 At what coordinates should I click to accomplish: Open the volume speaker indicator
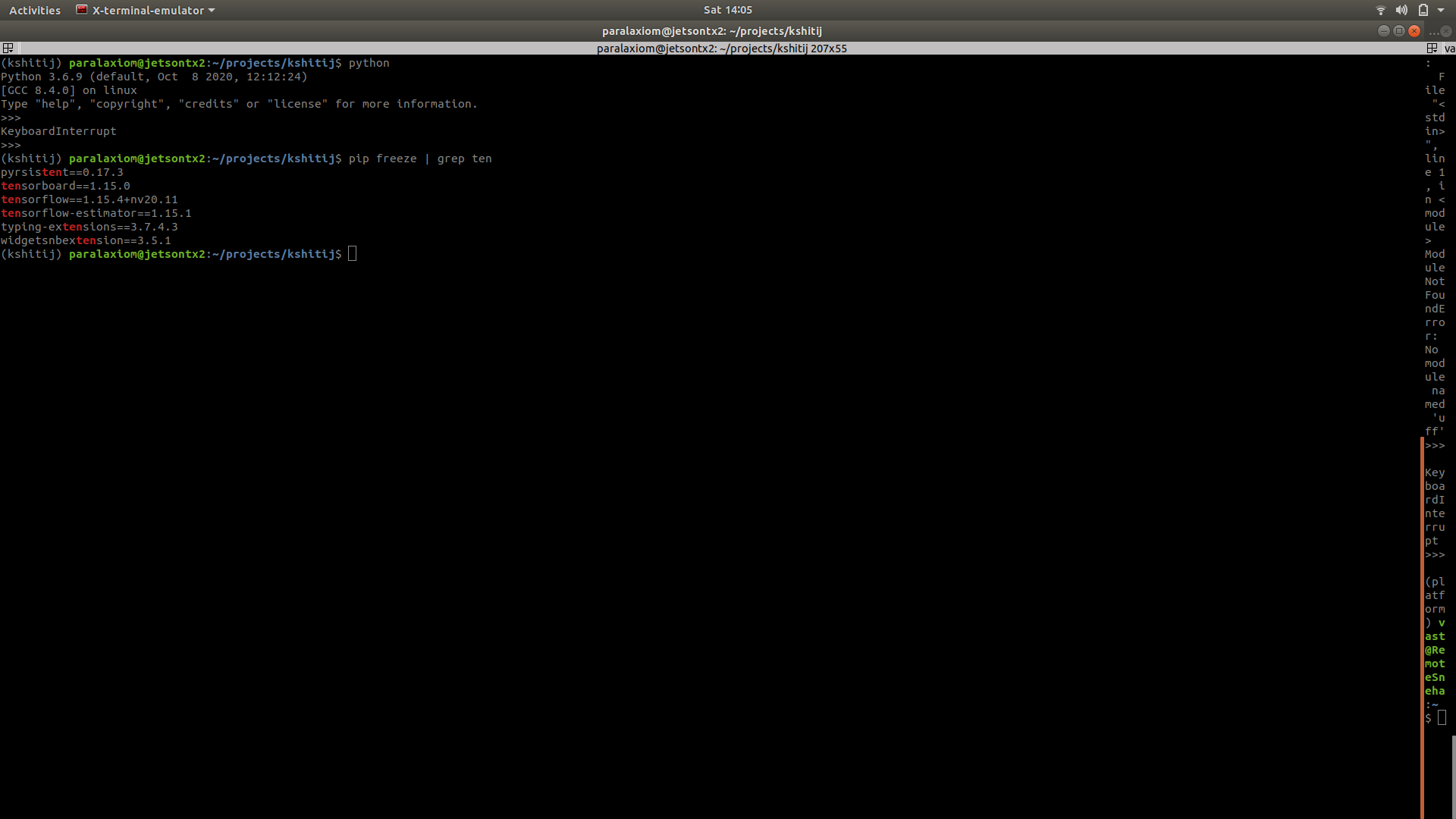(x=1401, y=10)
